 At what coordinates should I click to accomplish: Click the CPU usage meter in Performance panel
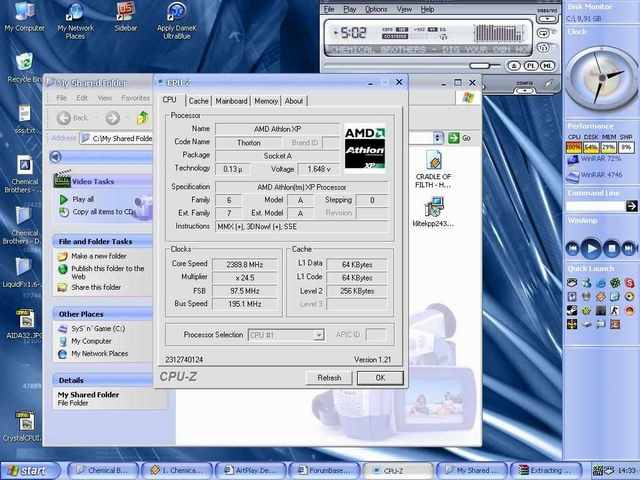[x=573, y=147]
